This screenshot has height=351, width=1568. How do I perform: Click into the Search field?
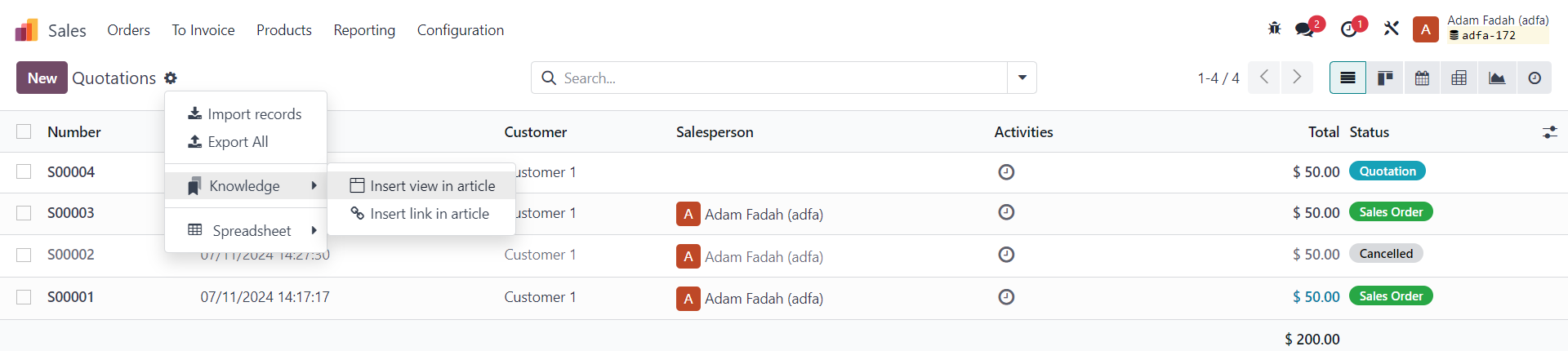coord(784,78)
